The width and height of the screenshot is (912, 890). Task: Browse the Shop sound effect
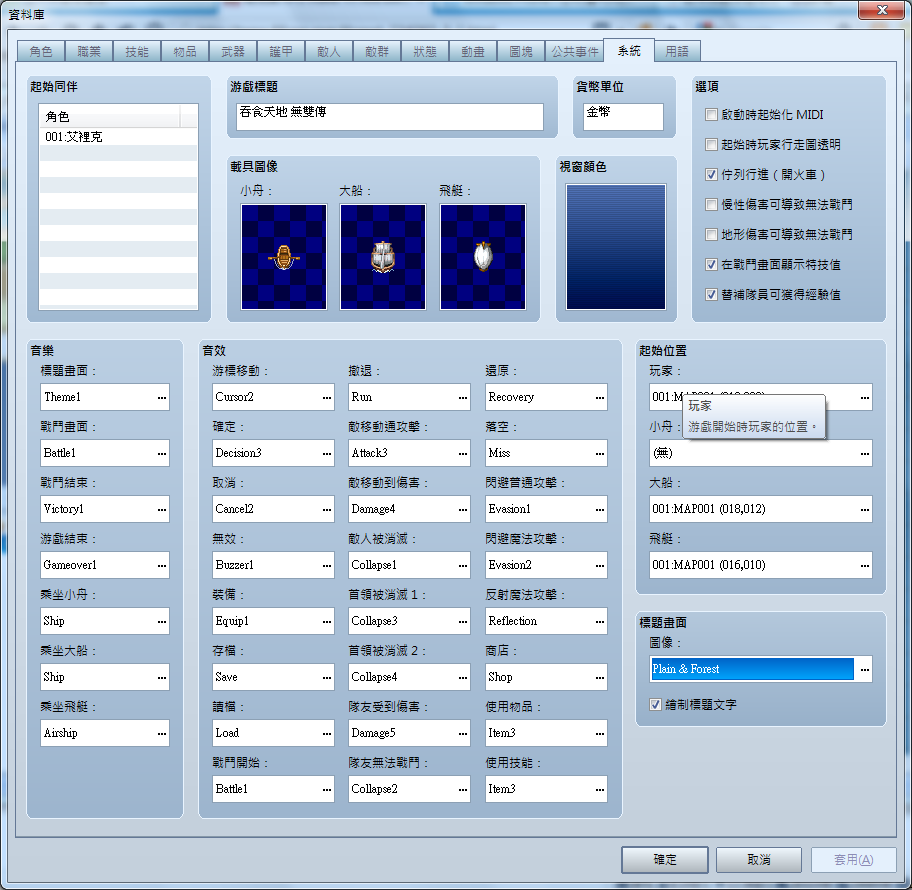click(x=600, y=677)
